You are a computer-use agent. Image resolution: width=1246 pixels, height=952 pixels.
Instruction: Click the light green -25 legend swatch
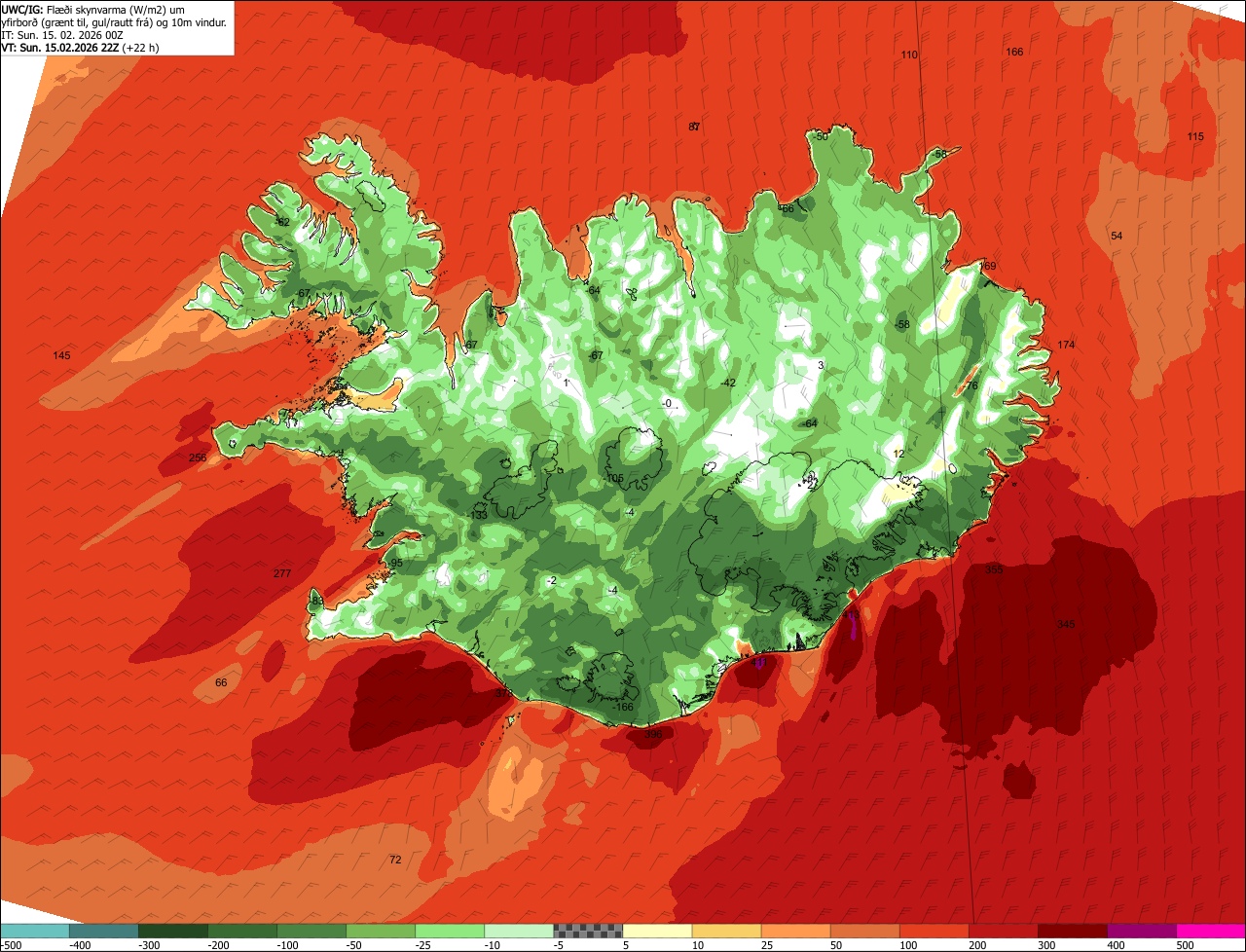[450, 931]
